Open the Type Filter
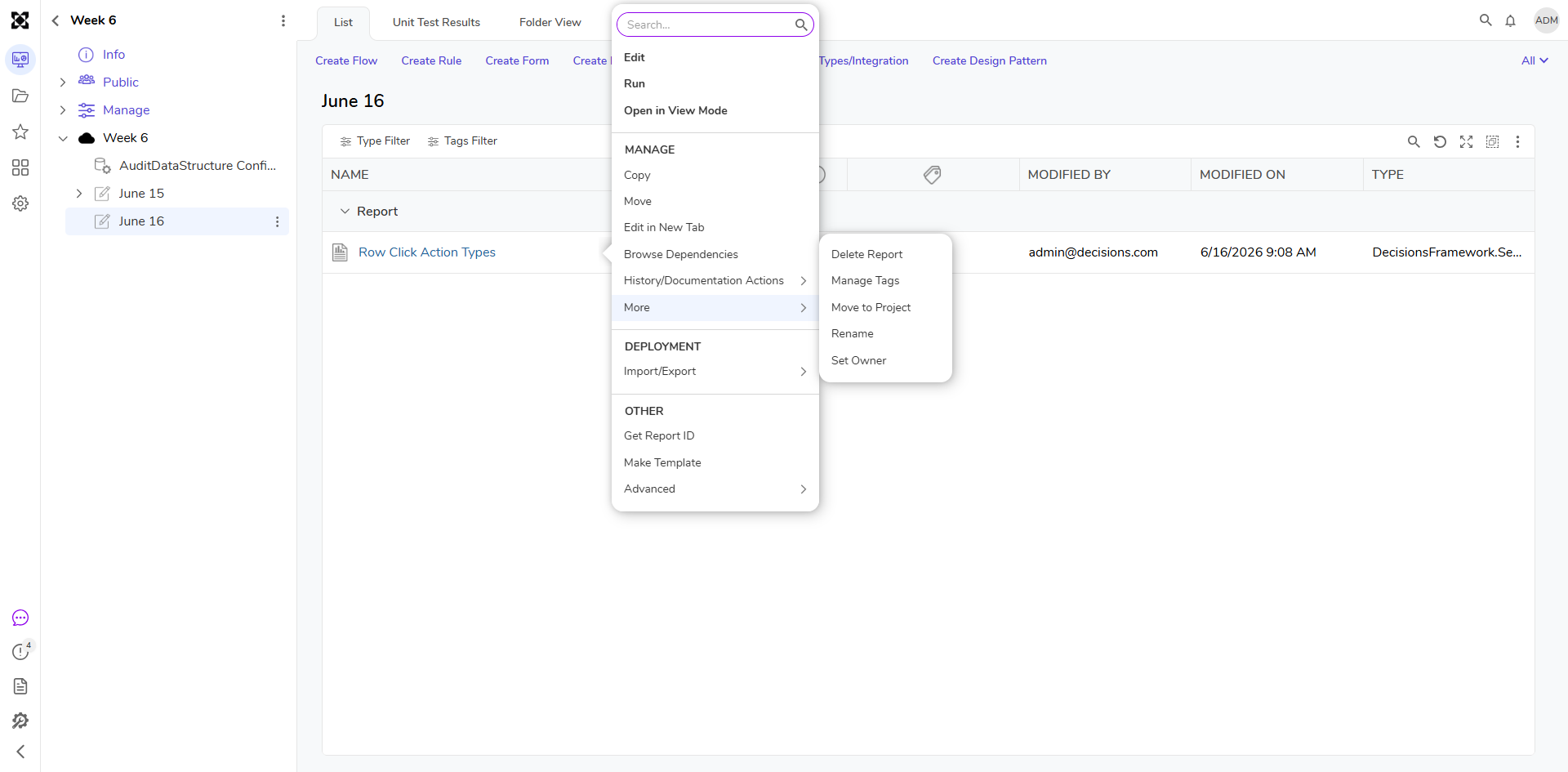This screenshot has width=1568, height=772. pos(375,141)
